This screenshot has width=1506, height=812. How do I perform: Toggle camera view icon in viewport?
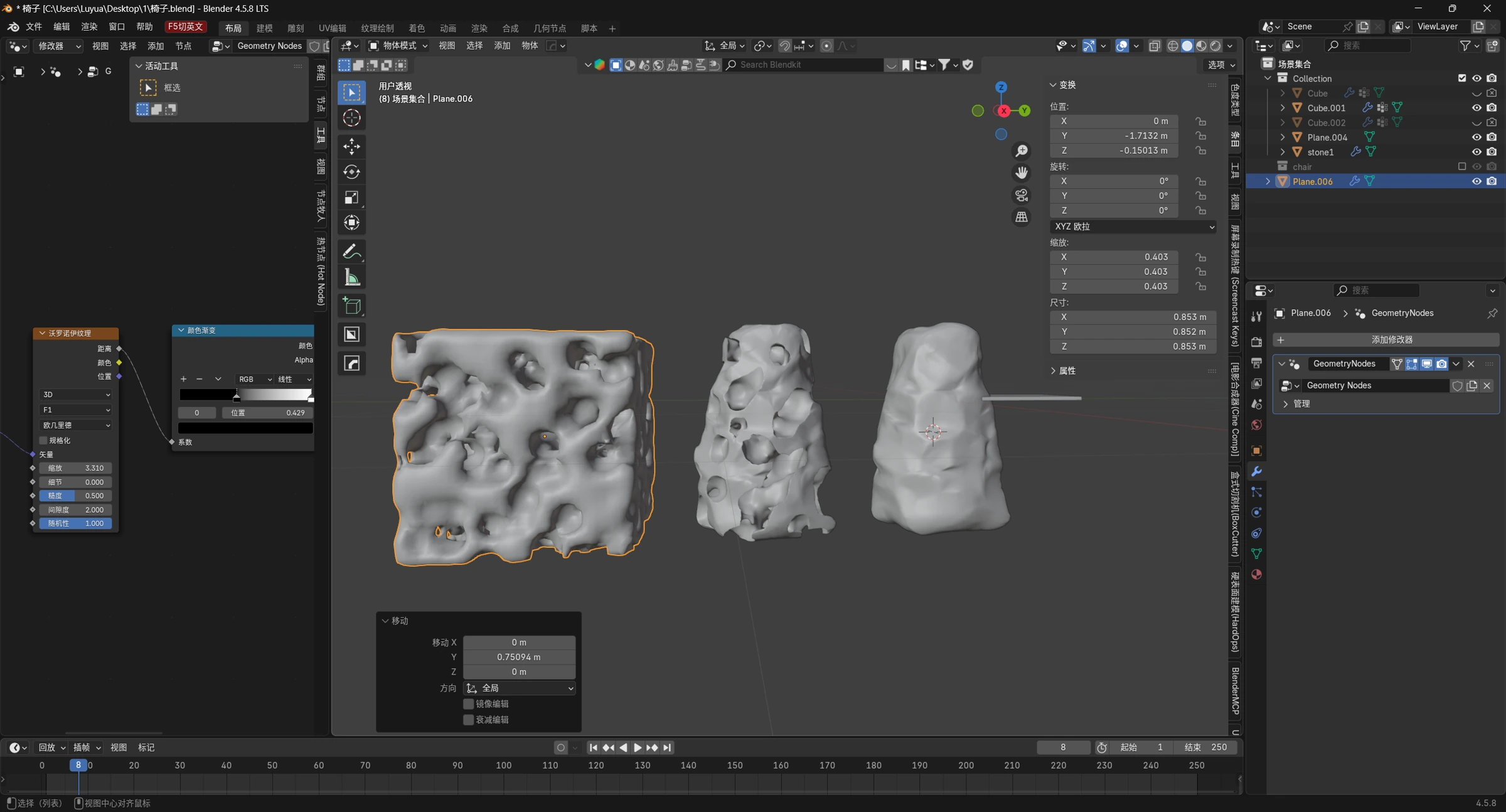1022,195
